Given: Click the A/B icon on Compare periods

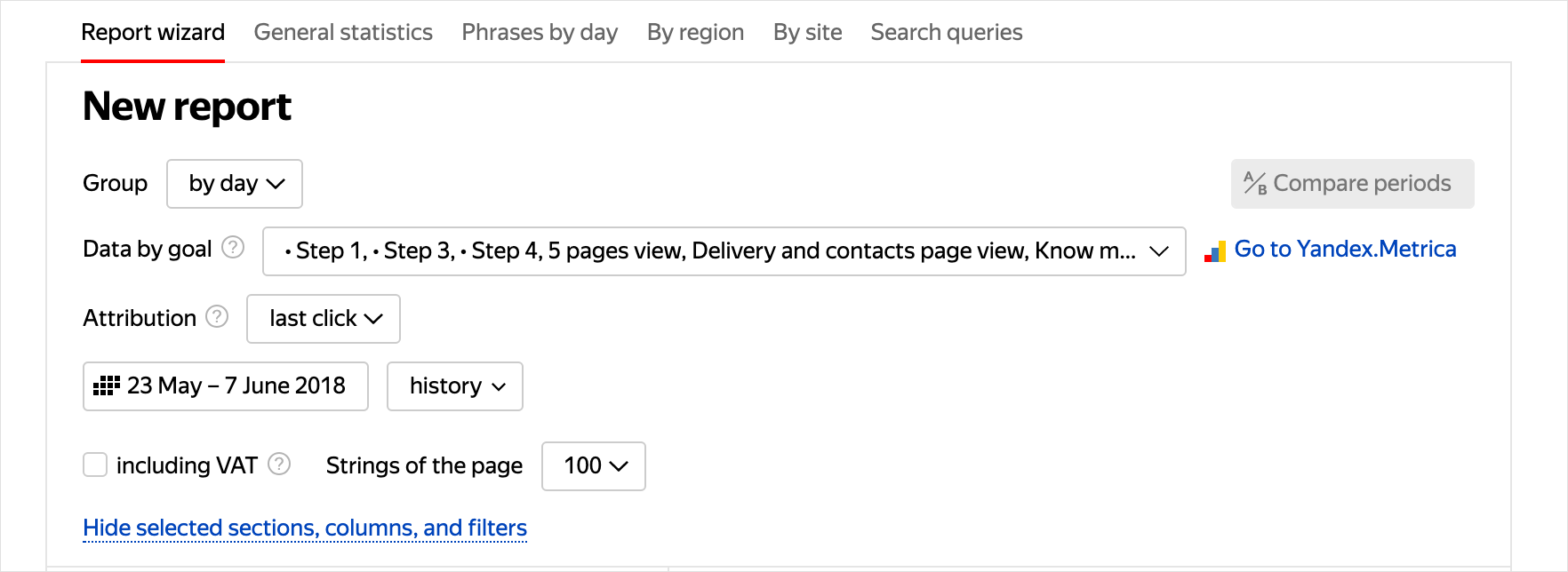Looking at the screenshot, I should point(1254,183).
